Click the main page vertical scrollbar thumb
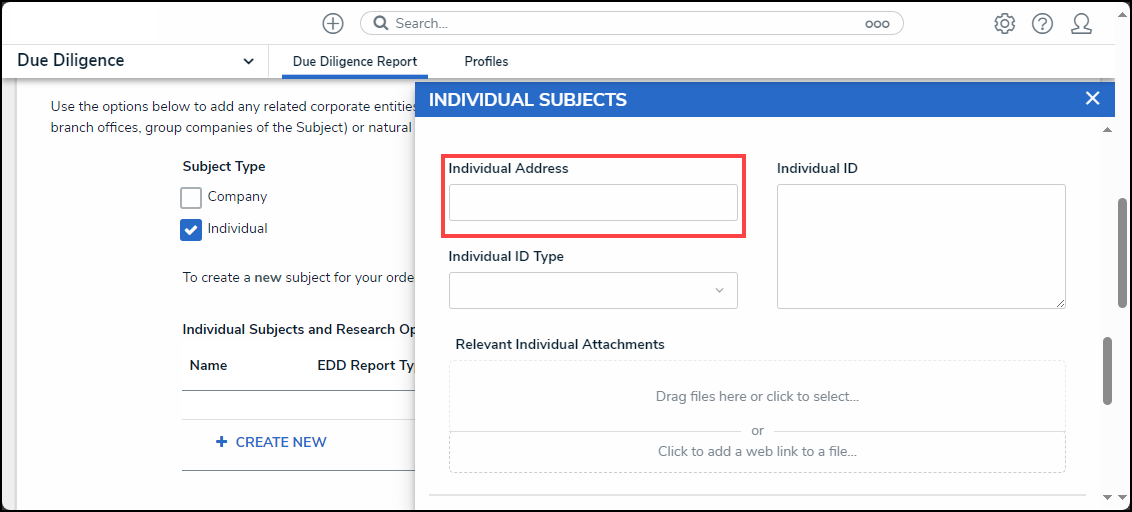 point(1123,253)
